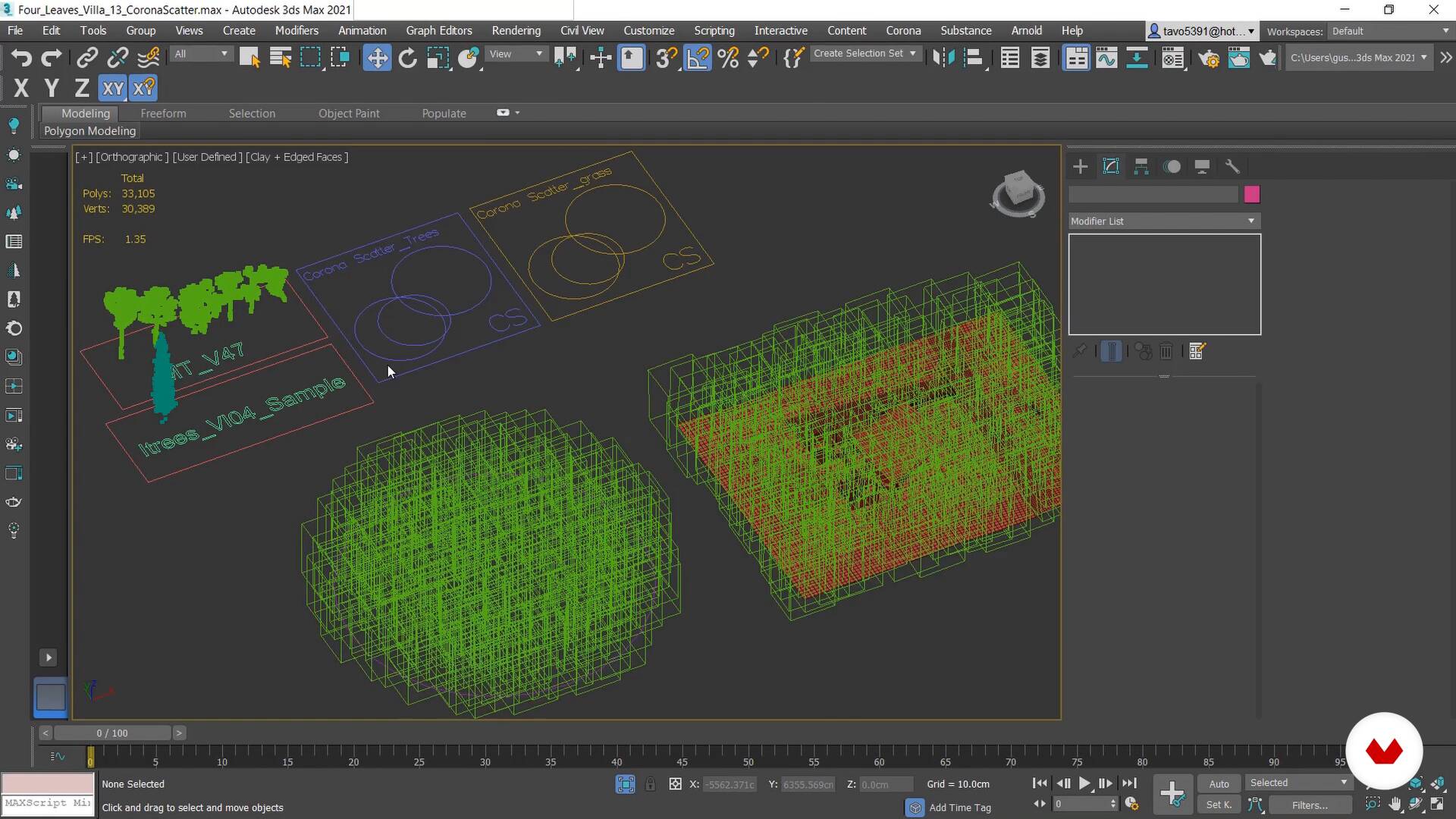Image resolution: width=1456 pixels, height=819 pixels.
Task: Activate the Select and Rotate tool
Action: [408, 58]
